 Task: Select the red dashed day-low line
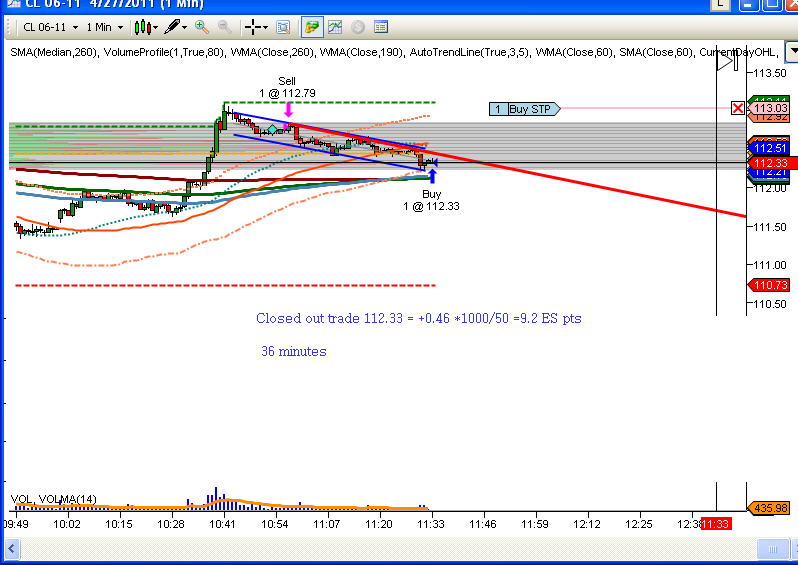coord(225,285)
